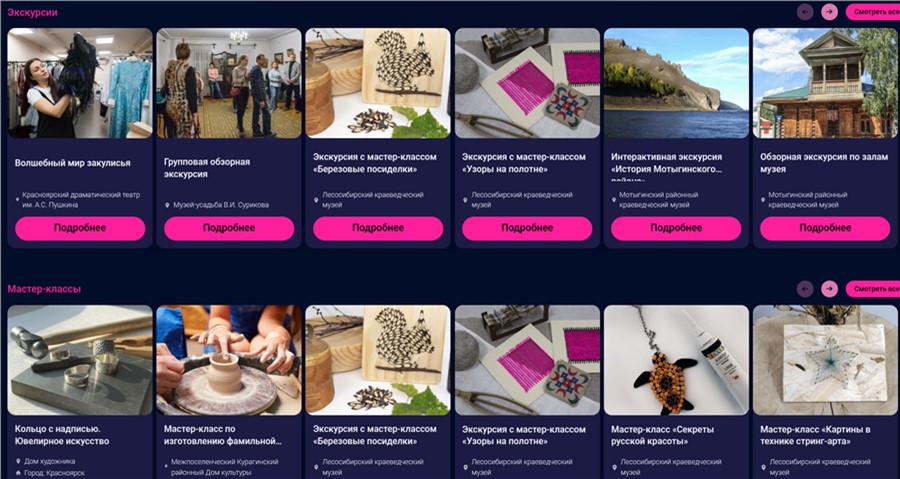This screenshot has width=900, height=479.
Task: Click Подробнее under Волшебный мир закулисья
Action: pyautogui.click(x=80, y=228)
